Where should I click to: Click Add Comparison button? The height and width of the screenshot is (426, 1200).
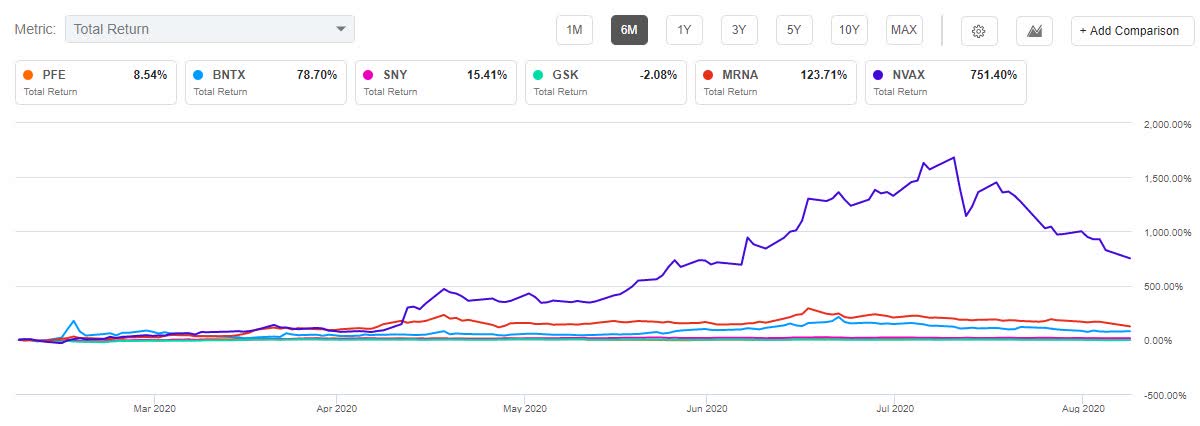tap(1133, 31)
